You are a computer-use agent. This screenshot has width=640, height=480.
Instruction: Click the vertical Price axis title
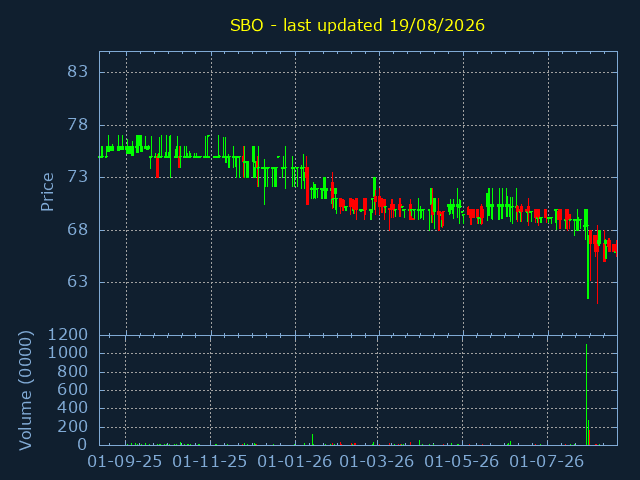(47, 192)
